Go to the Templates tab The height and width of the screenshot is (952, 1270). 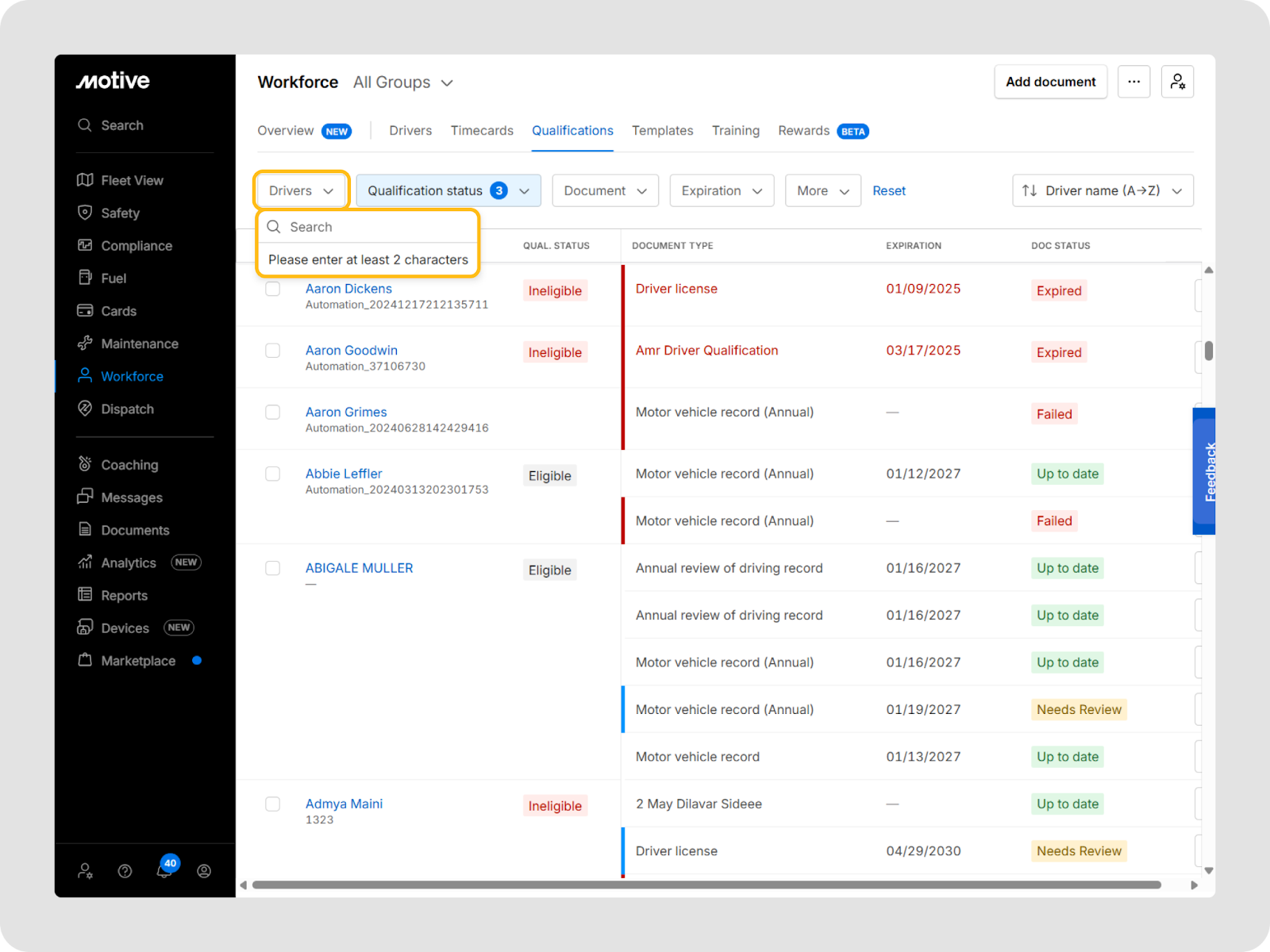[x=662, y=131]
